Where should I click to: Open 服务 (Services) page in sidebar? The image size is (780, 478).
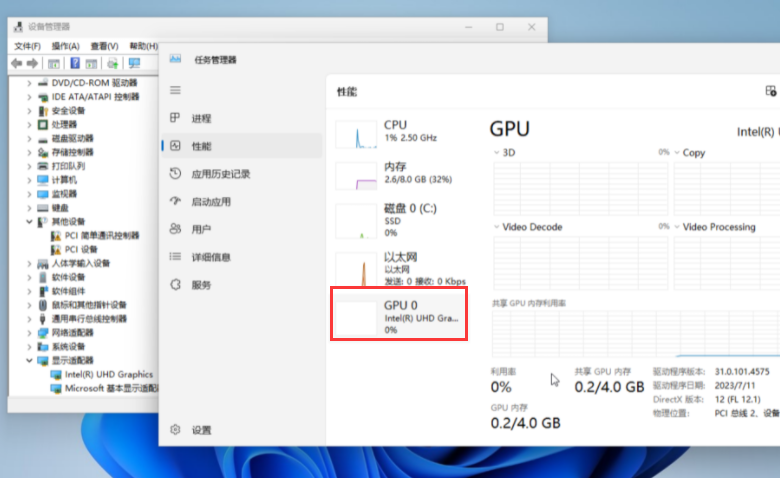click(x=242, y=285)
